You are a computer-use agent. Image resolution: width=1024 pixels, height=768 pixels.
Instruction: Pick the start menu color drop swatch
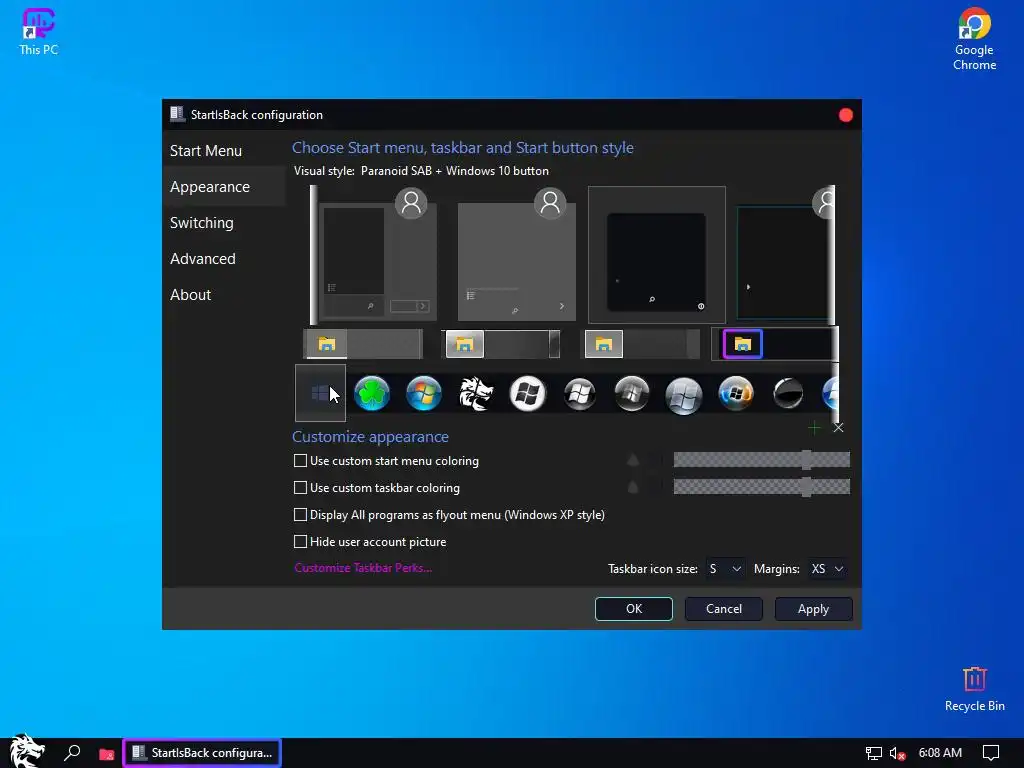[632, 460]
